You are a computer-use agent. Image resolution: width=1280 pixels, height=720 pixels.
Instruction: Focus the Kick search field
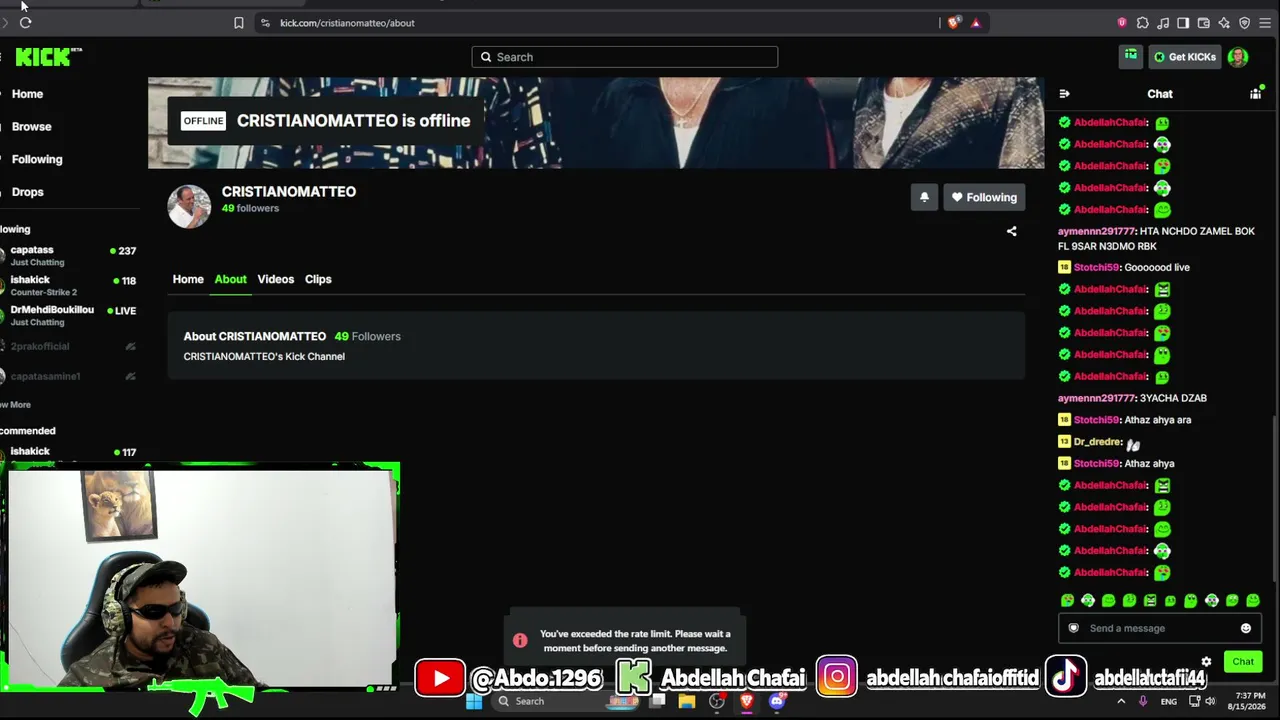(625, 57)
